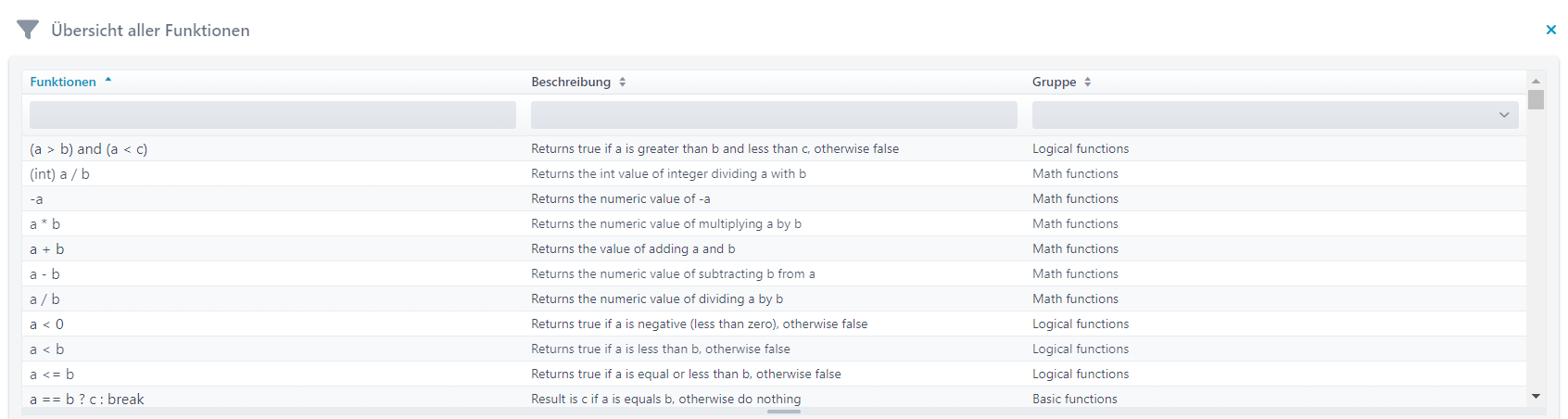Open the Gruppe filter dropdown
Viewport: 1568px width, 419px height.
[1274, 115]
